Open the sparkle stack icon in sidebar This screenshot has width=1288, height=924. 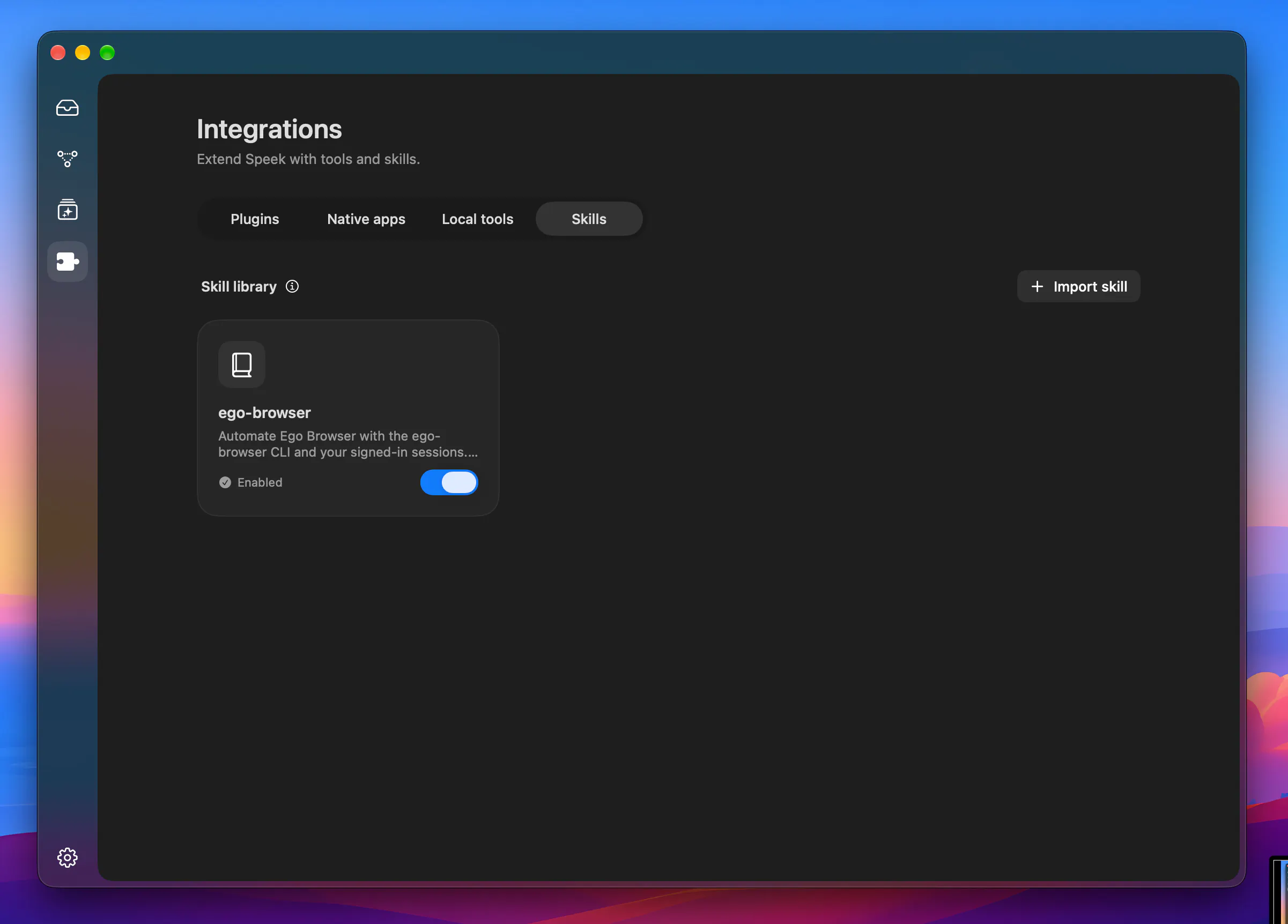pos(67,210)
